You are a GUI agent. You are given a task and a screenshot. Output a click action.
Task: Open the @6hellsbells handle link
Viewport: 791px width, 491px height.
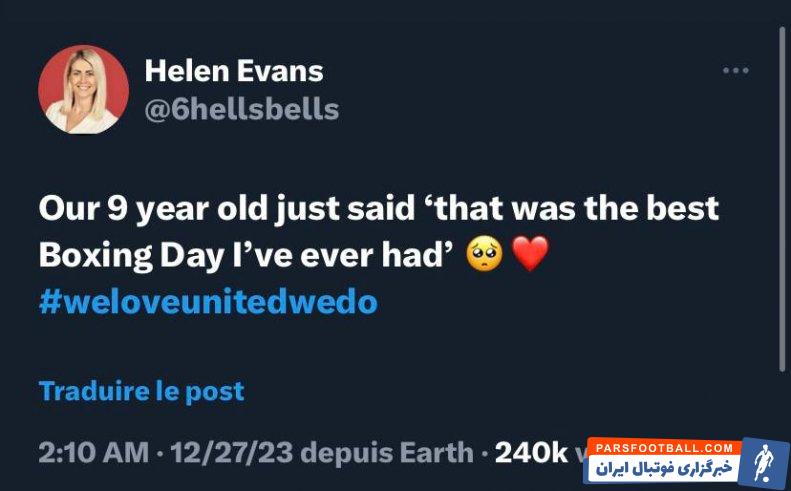pyautogui.click(x=241, y=109)
